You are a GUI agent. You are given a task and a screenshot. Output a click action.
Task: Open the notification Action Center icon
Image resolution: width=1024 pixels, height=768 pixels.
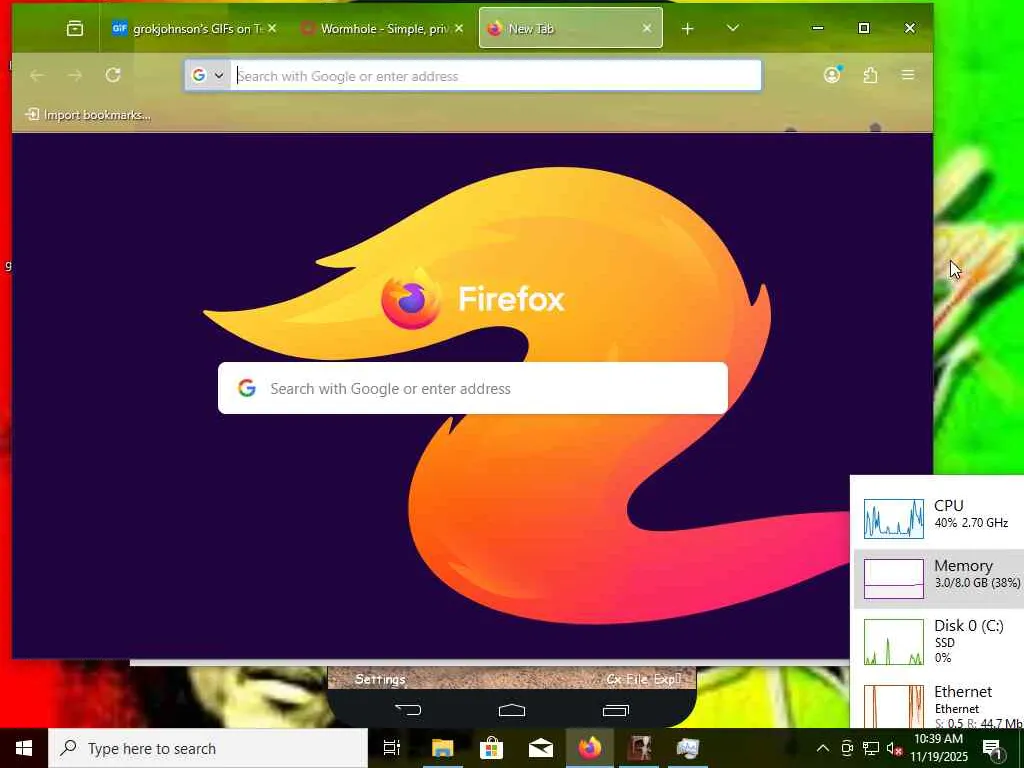992,749
